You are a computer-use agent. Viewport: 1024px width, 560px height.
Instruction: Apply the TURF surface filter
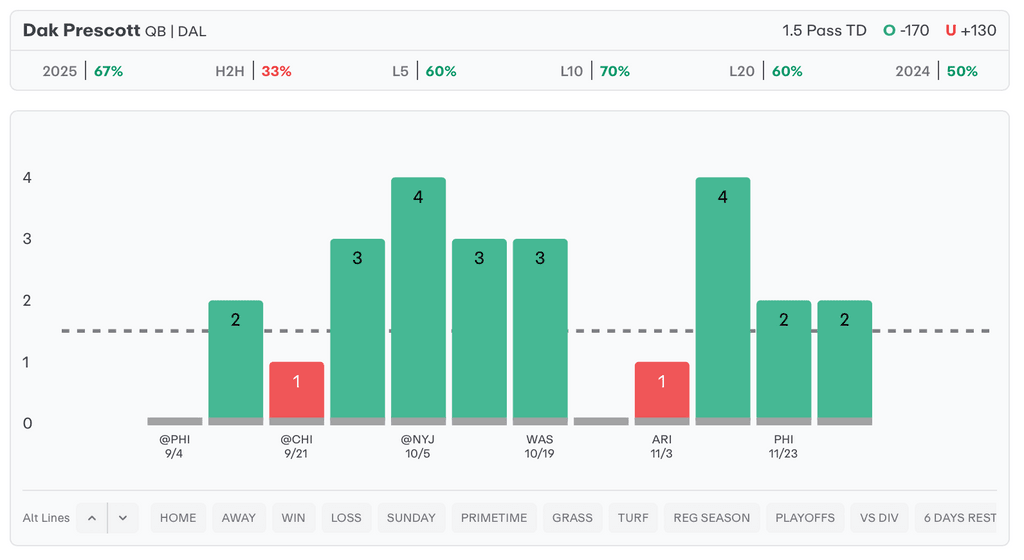click(633, 518)
